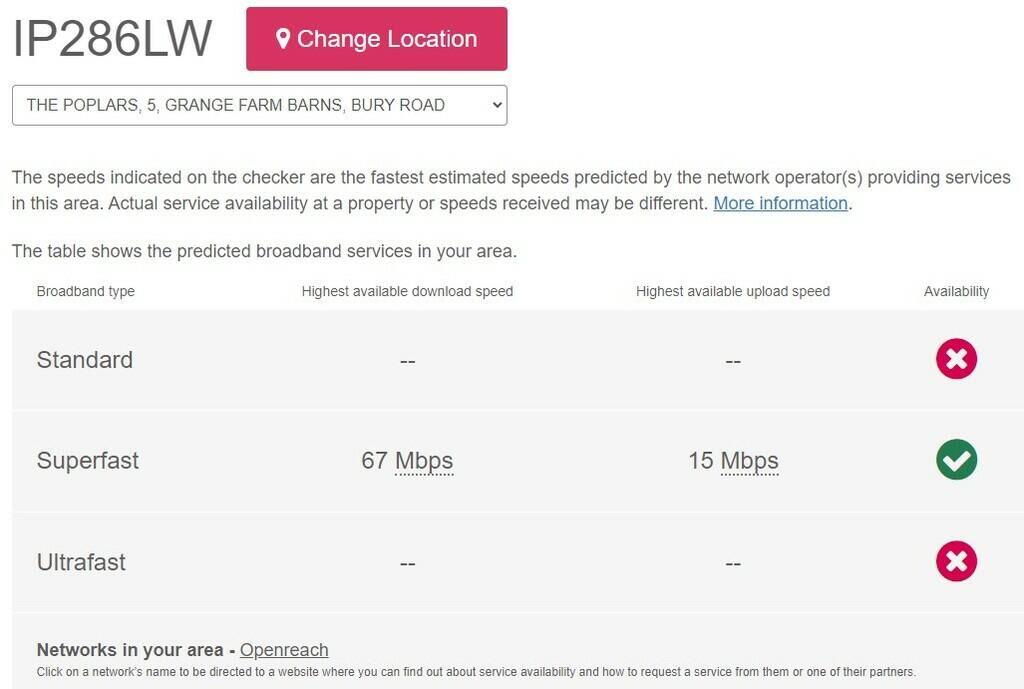The image size is (1024, 689).
Task: Click the Availability column header
Action: click(956, 292)
